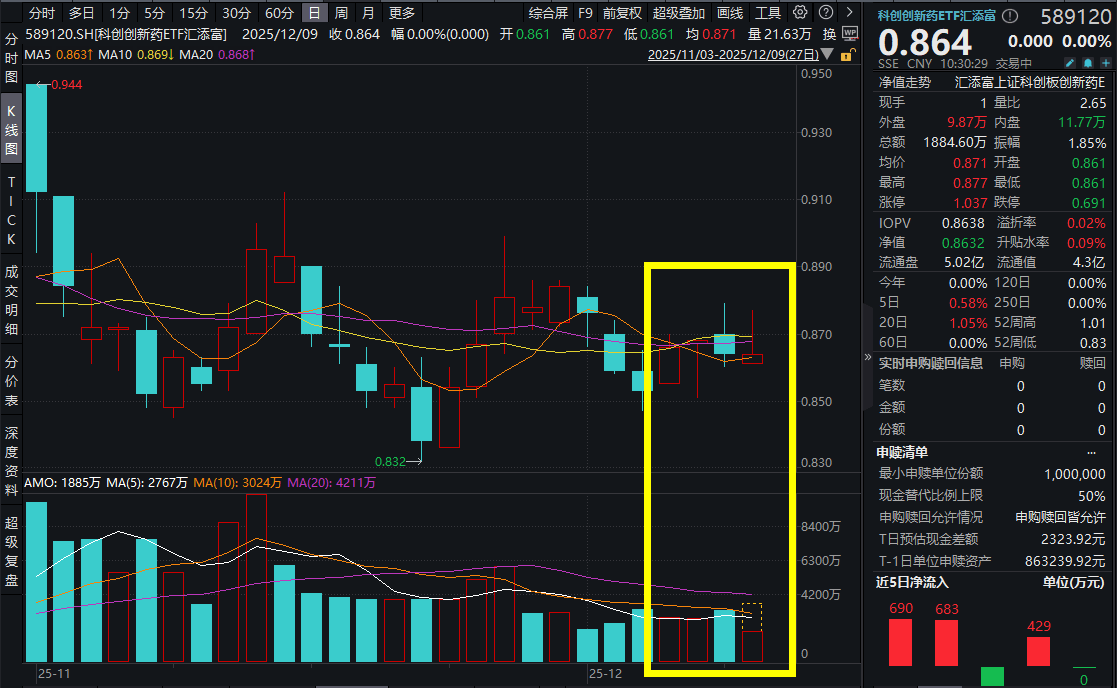Screen dimensions: 1117x688
Task: Open the 综合屏 view
Action: coord(548,13)
